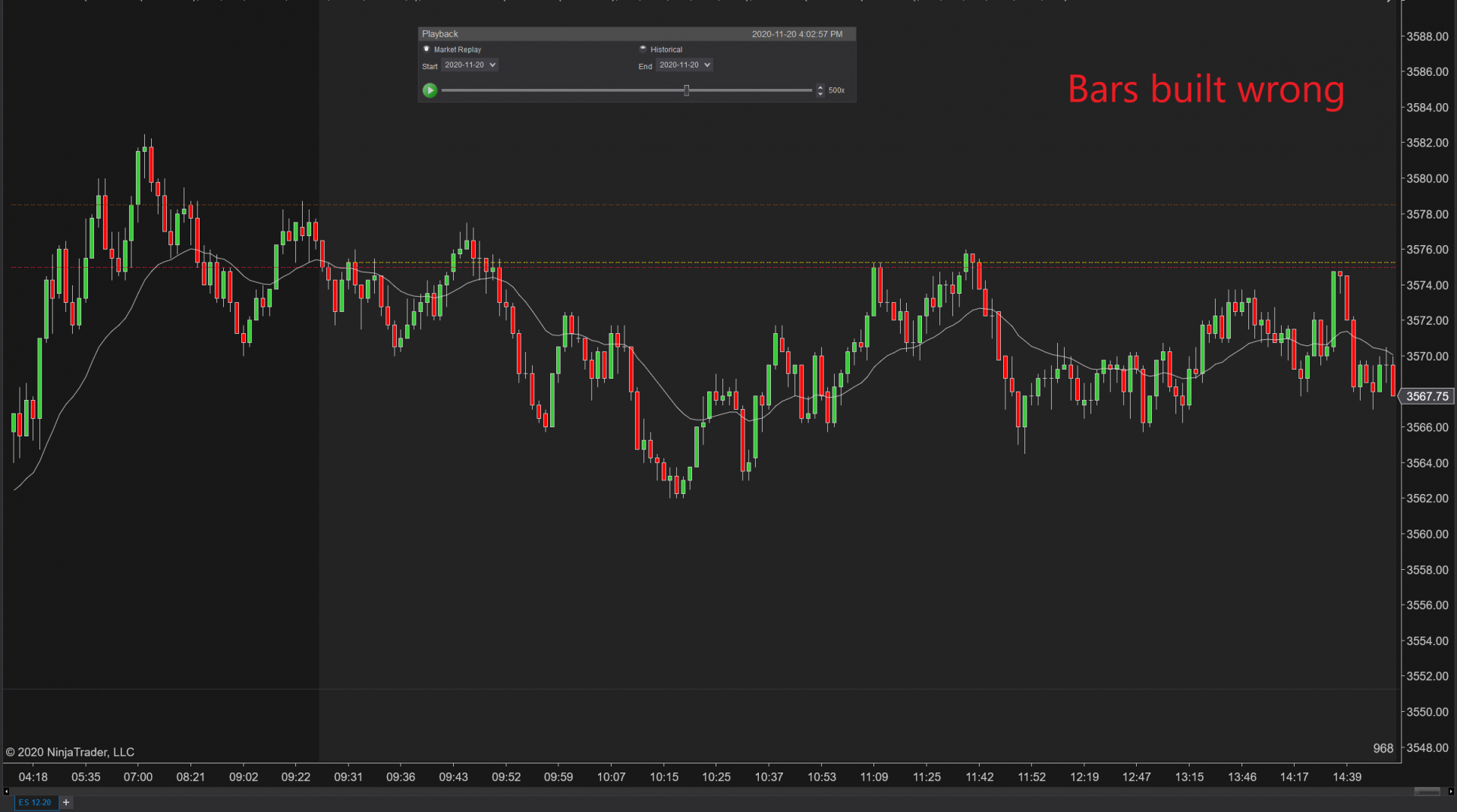The height and width of the screenshot is (812, 1457).
Task: Add a new chart tab with plus button
Action: 66,802
